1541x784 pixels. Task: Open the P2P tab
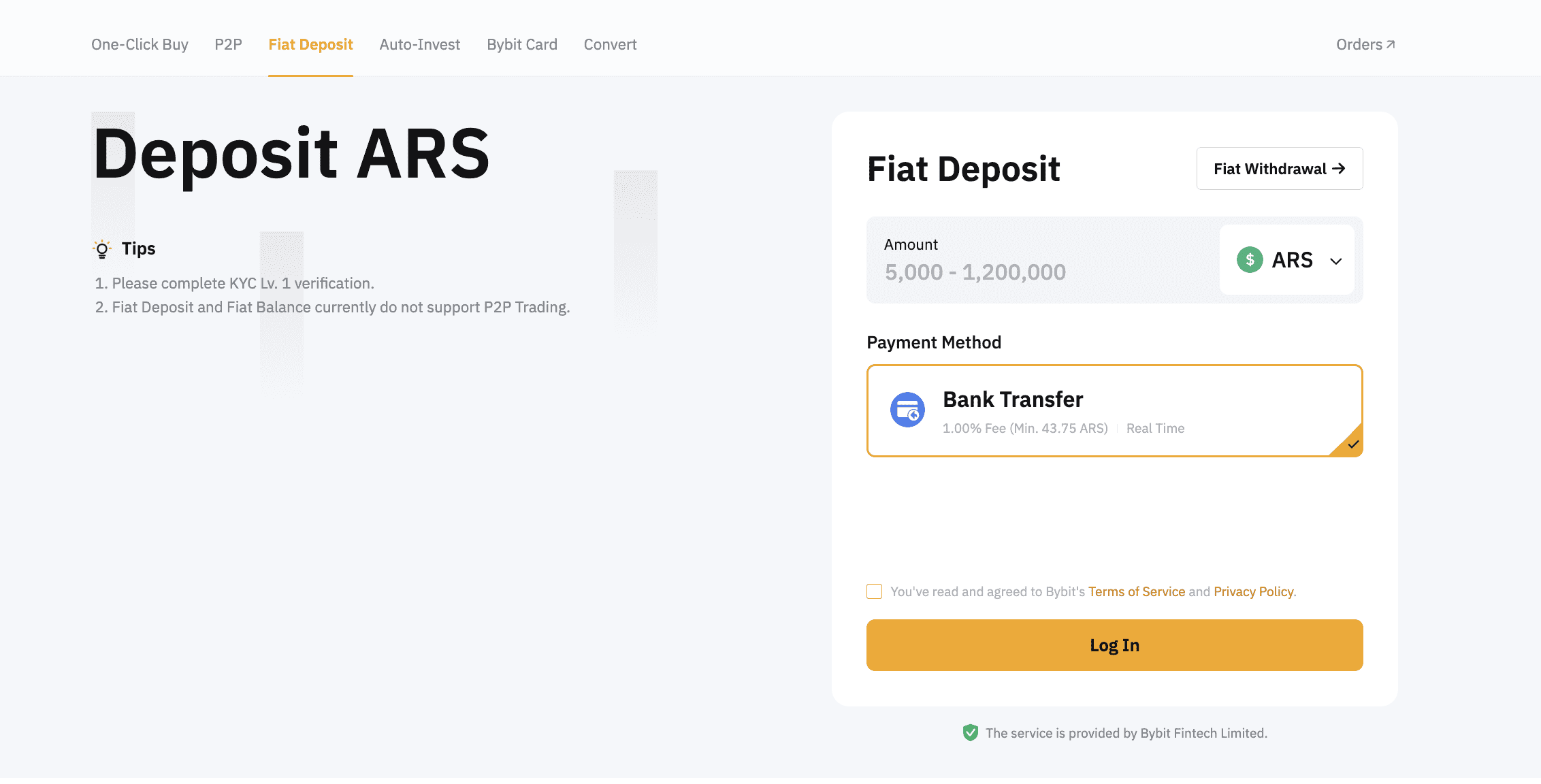point(228,44)
